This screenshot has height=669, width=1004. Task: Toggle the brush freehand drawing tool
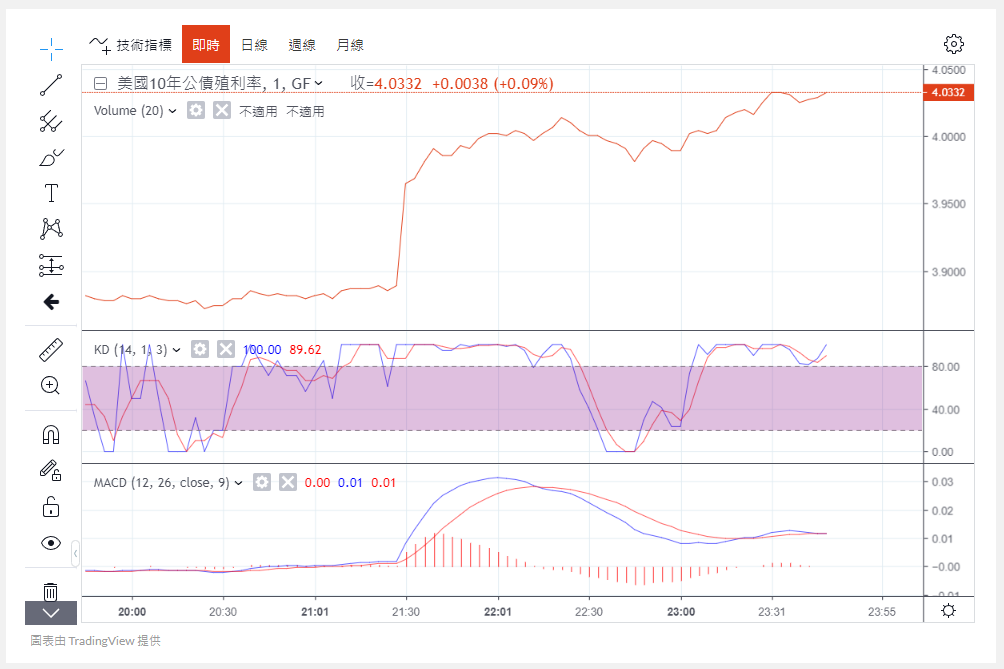coord(51,156)
